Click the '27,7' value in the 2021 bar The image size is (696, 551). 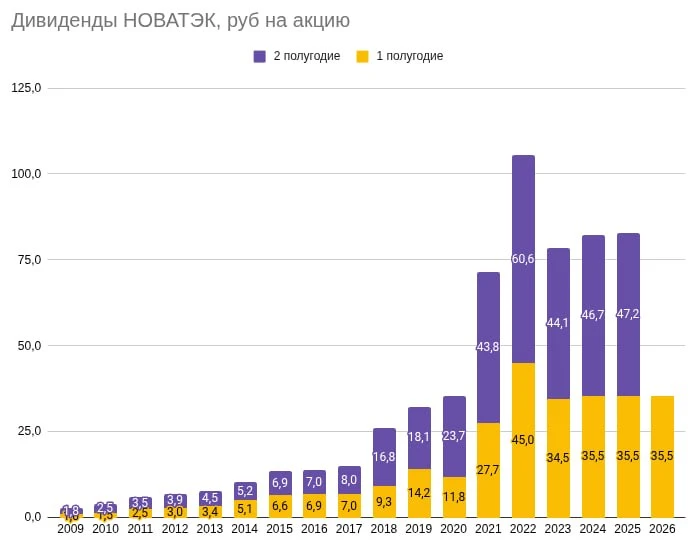coord(488,470)
